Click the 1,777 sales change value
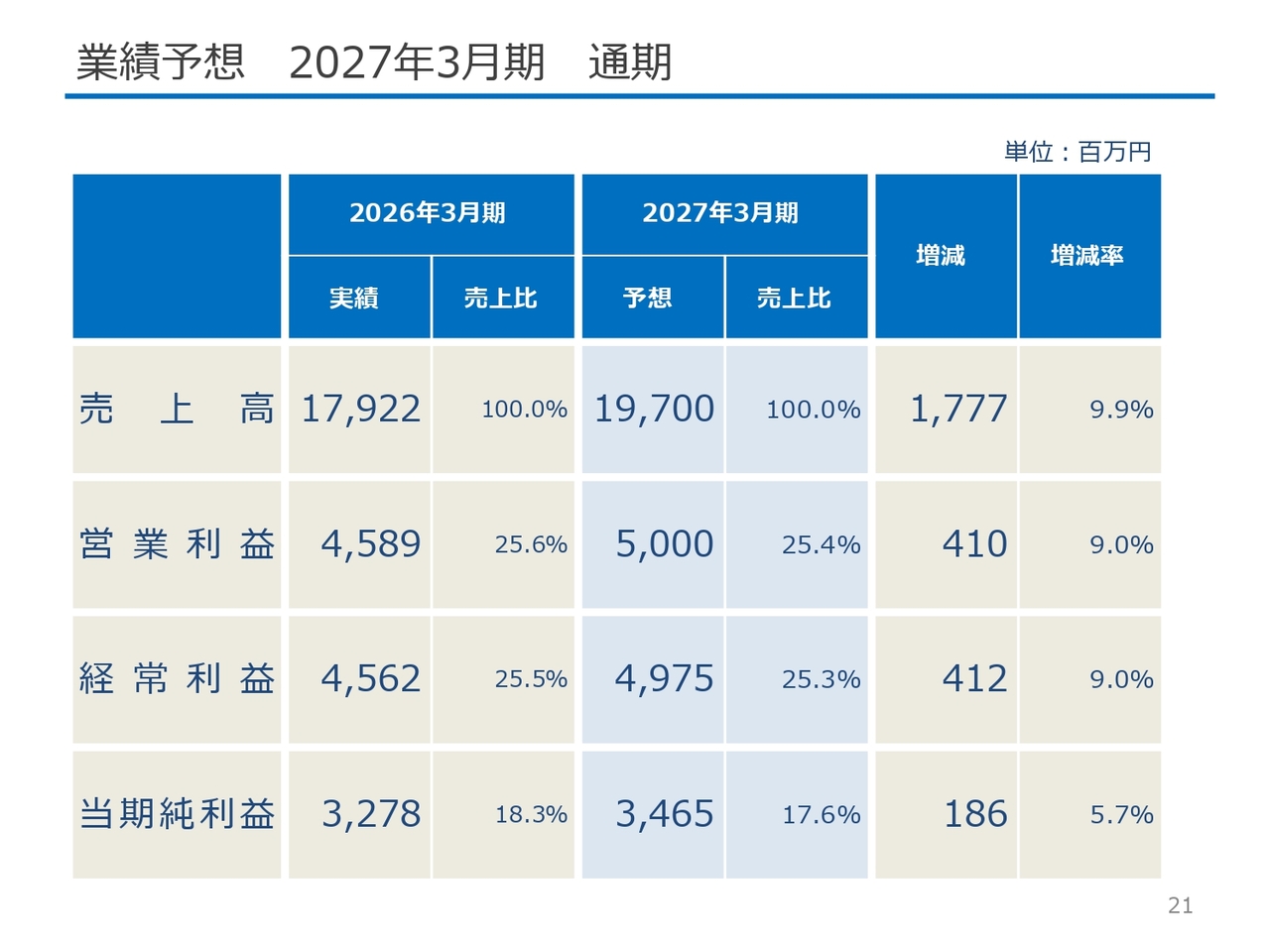 (x=958, y=409)
